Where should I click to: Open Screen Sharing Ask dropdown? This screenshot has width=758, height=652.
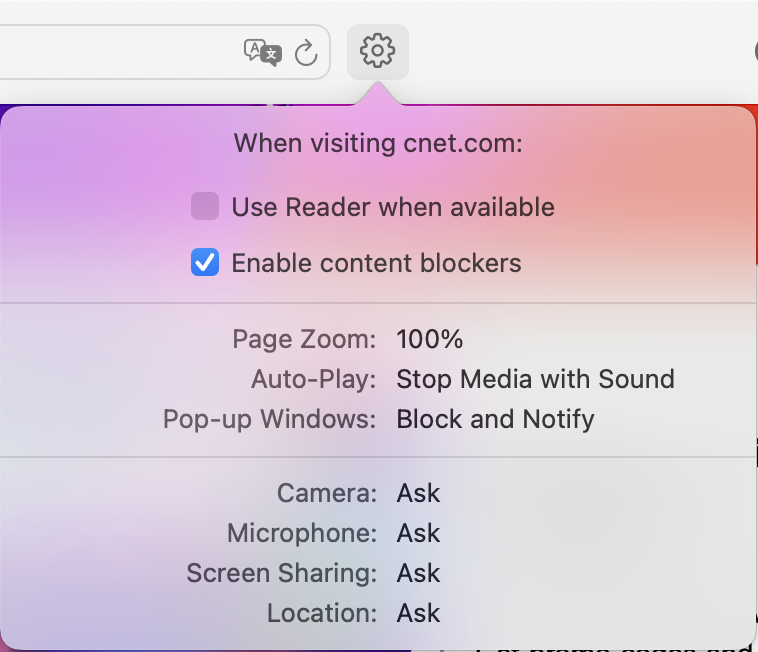click(x=418, y=573)
